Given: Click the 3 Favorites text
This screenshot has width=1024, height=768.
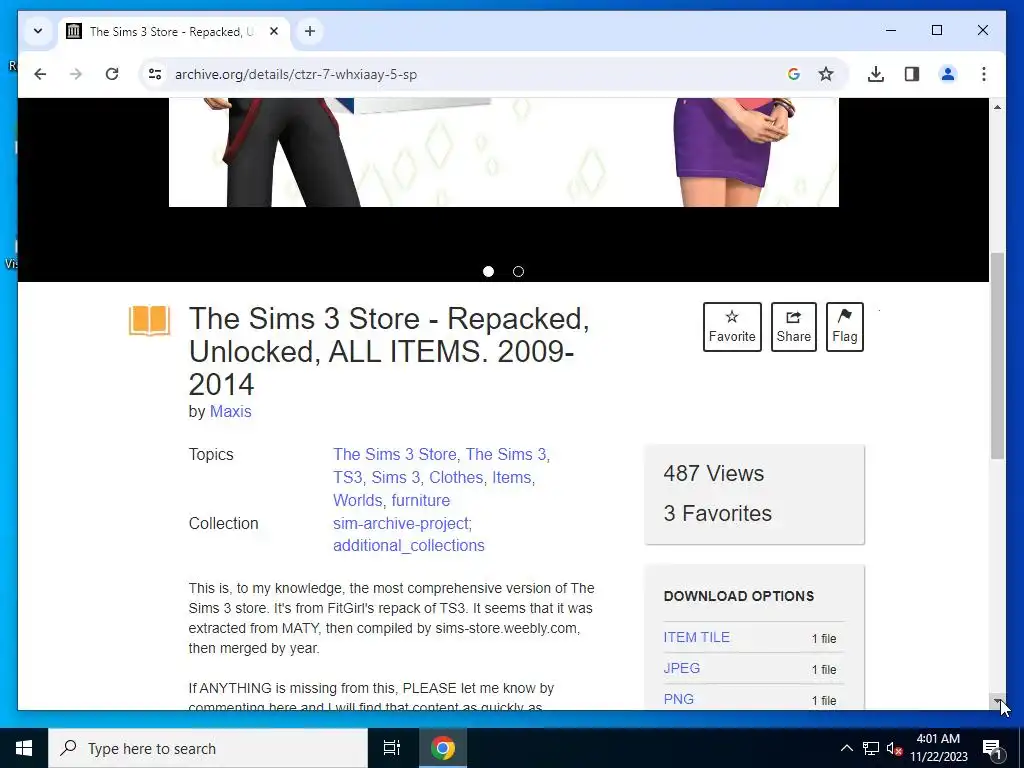Looking at the screenshot, I should pyautogui.click(x=717, y=513).
